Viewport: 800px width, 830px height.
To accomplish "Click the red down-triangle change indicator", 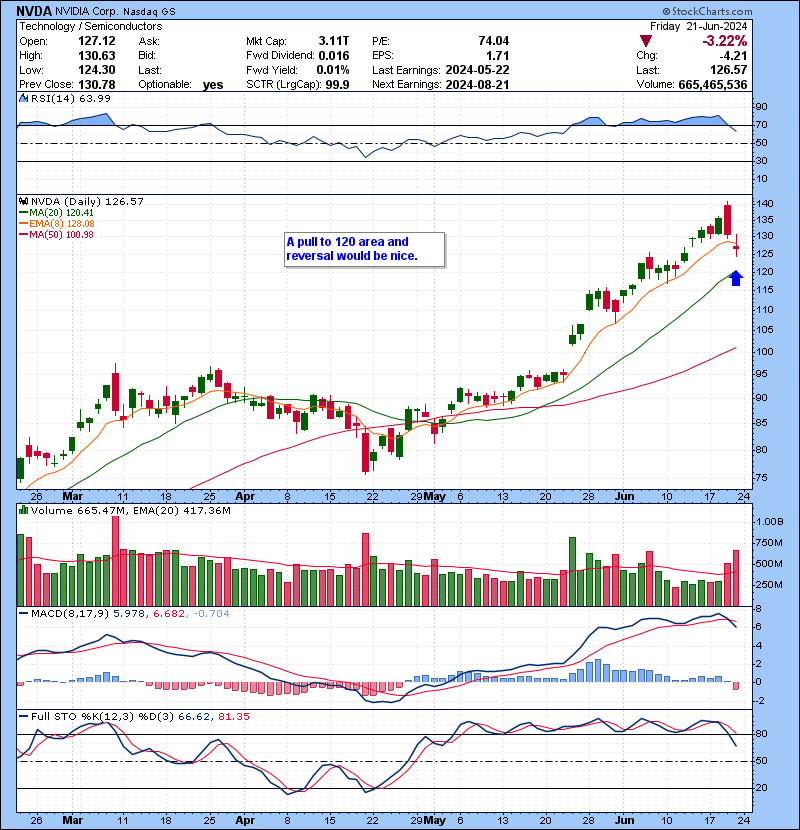I will click(647, 41).
